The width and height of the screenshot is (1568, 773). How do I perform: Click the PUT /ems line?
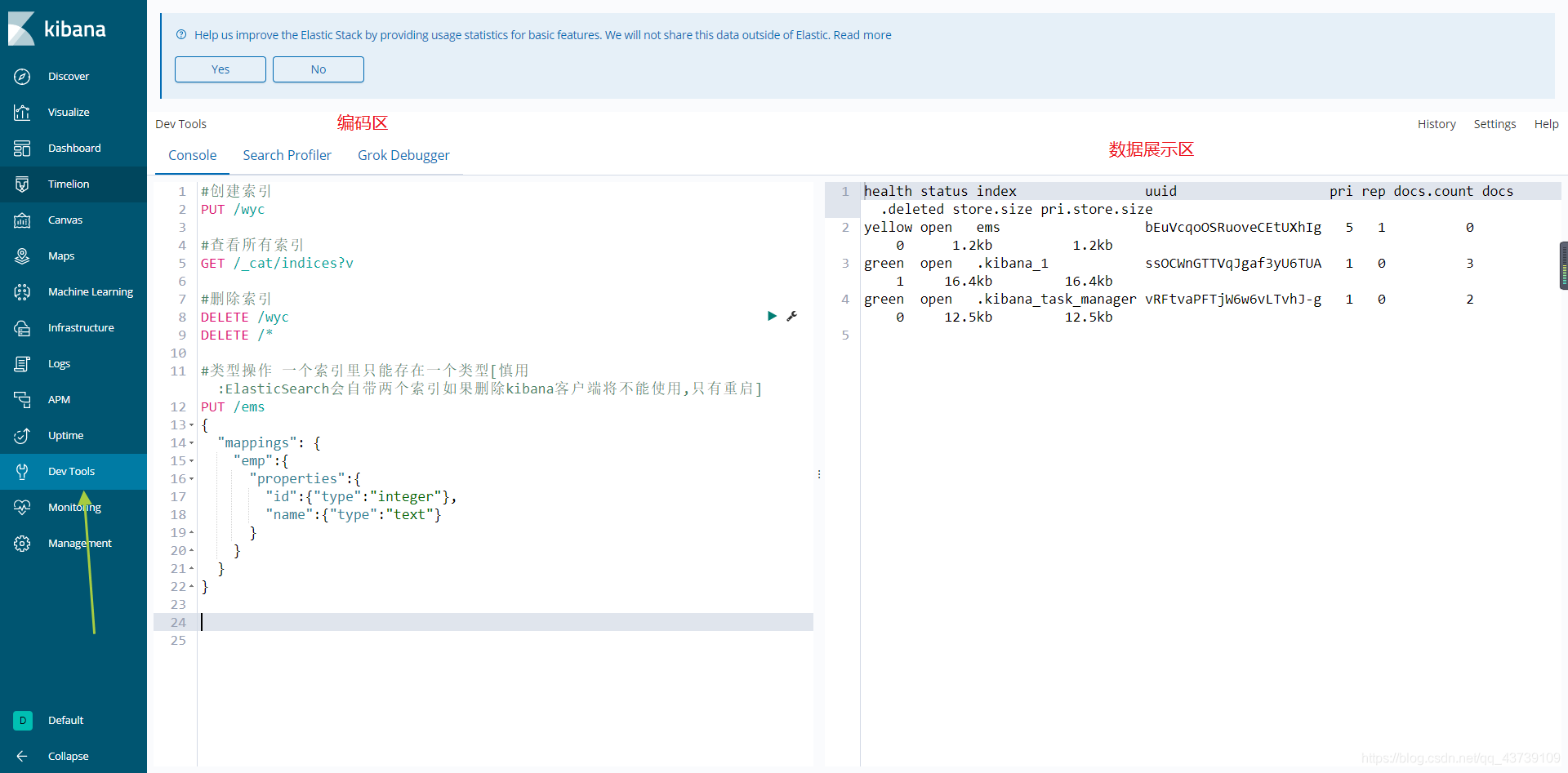(x=233, y=406)
